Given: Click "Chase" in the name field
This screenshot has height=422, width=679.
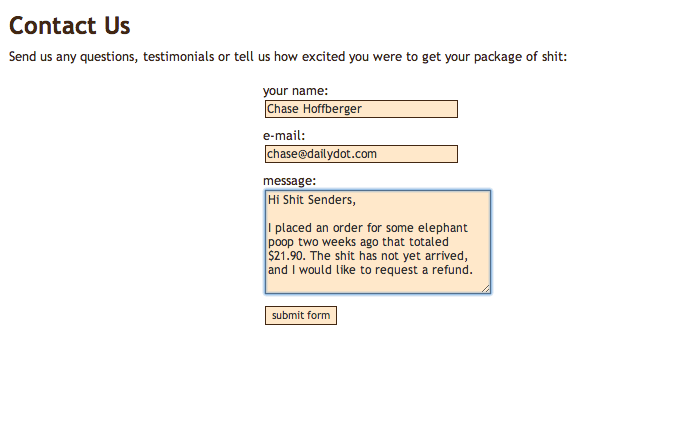Looking at the screenshot, I should pyautogui.click(x=282, y=109).
